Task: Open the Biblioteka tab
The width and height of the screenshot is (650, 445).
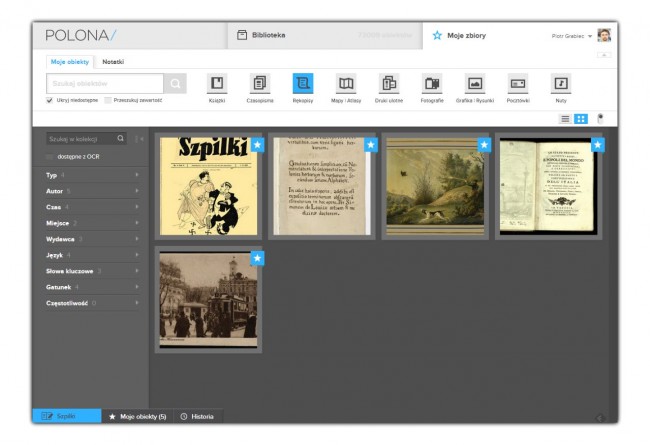Action: [325, 35]
